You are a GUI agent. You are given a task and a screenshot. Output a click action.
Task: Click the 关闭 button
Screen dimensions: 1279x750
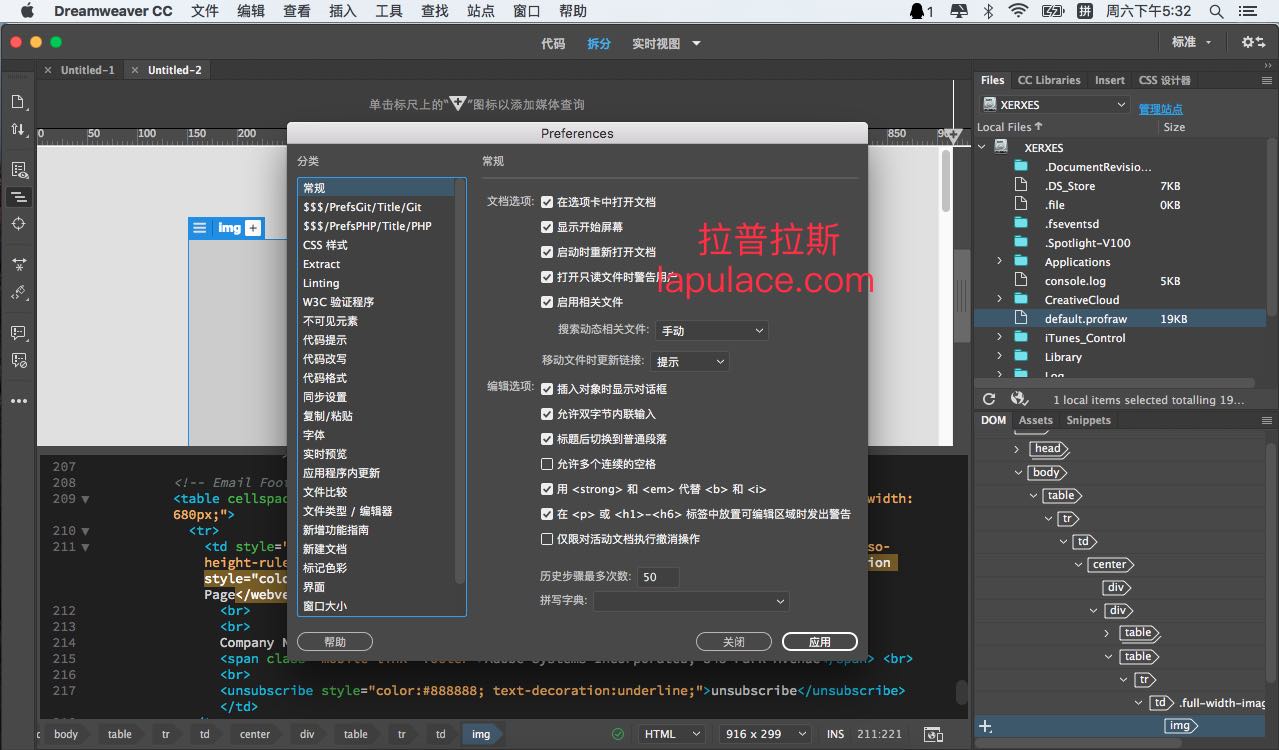(x=734, y=641)
